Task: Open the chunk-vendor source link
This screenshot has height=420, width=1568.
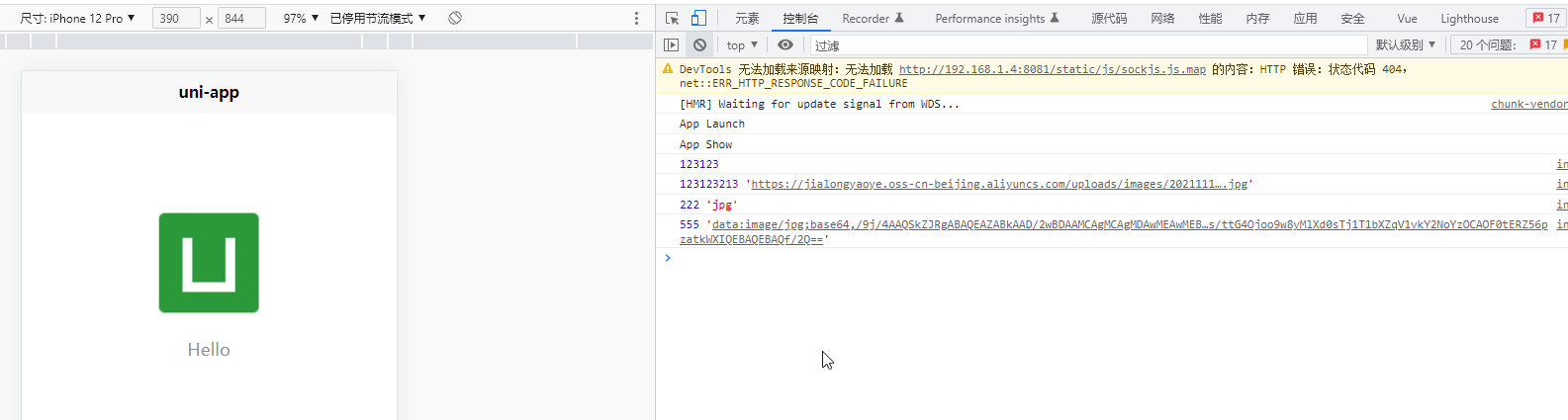Action: [1529, 104]
